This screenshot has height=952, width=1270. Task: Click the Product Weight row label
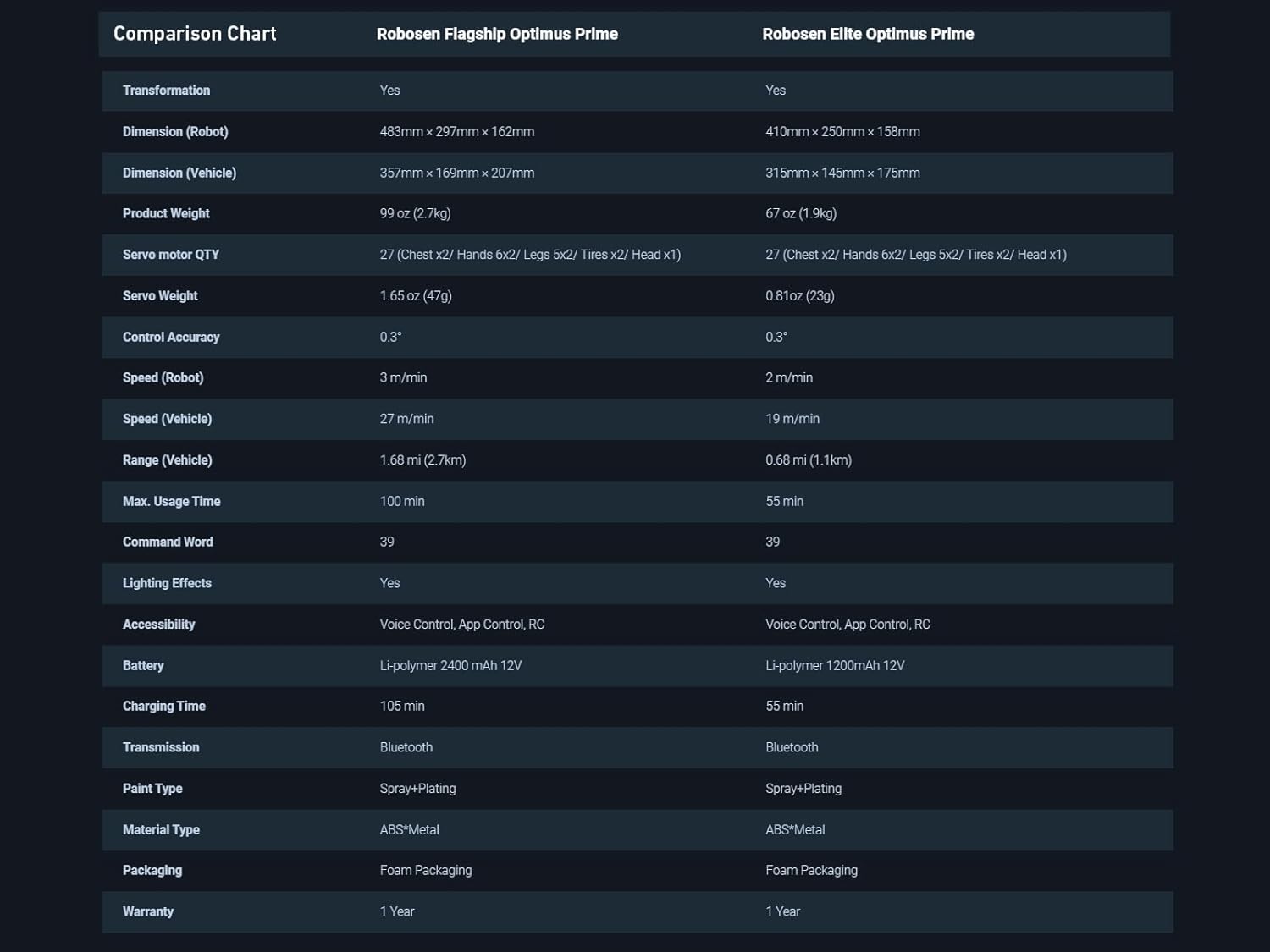(166, 213)
